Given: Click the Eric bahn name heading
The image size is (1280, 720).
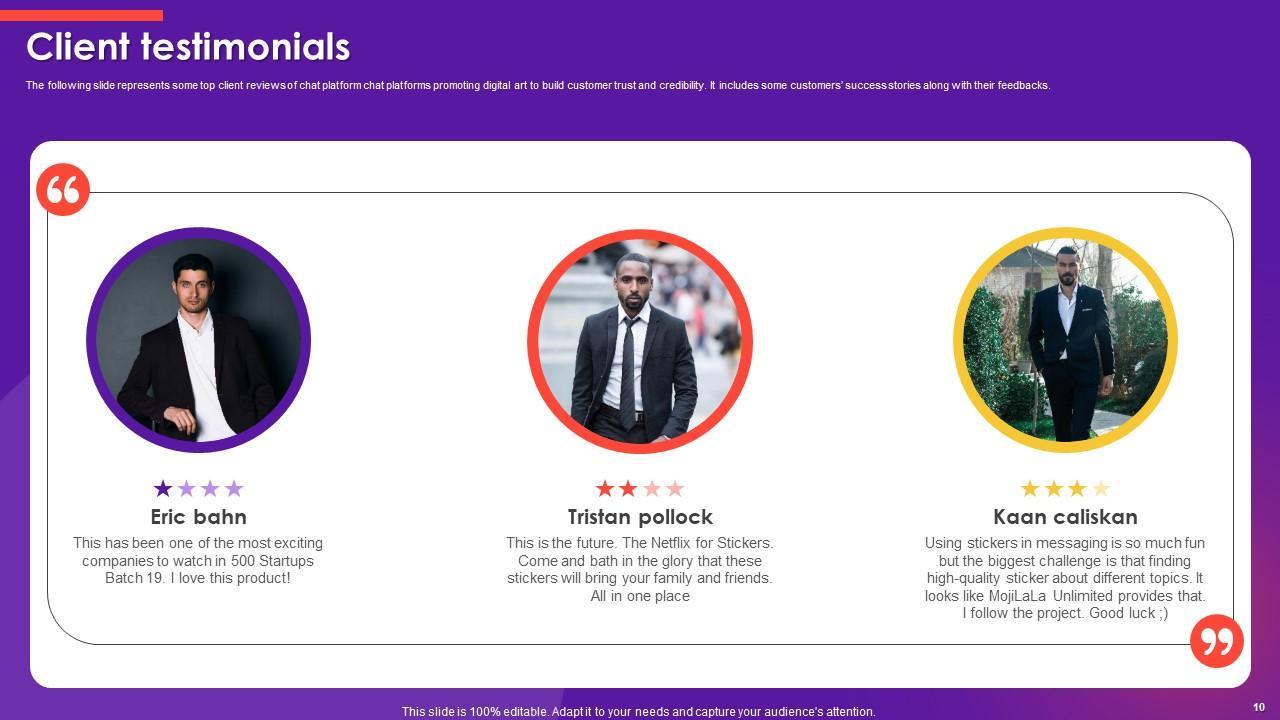Looking at the screenshot, I should pos(198,517).
